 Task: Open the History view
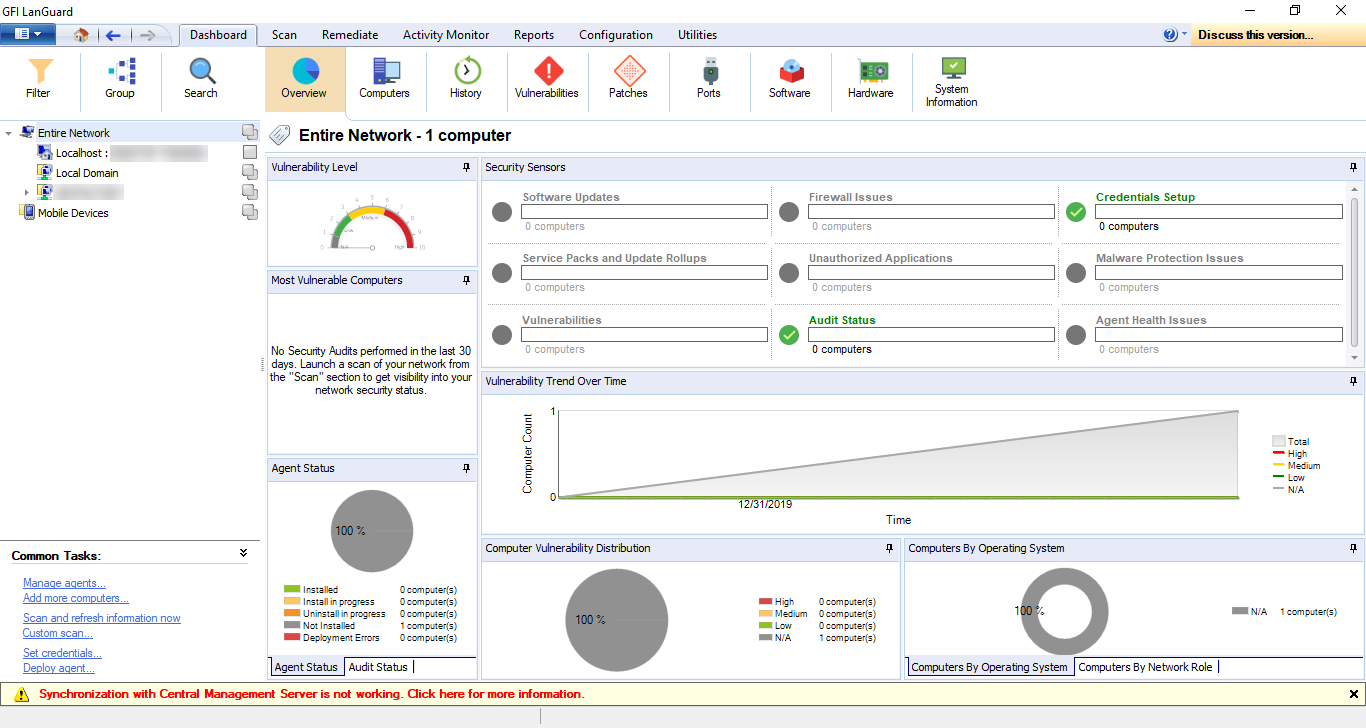click(466, 79)
